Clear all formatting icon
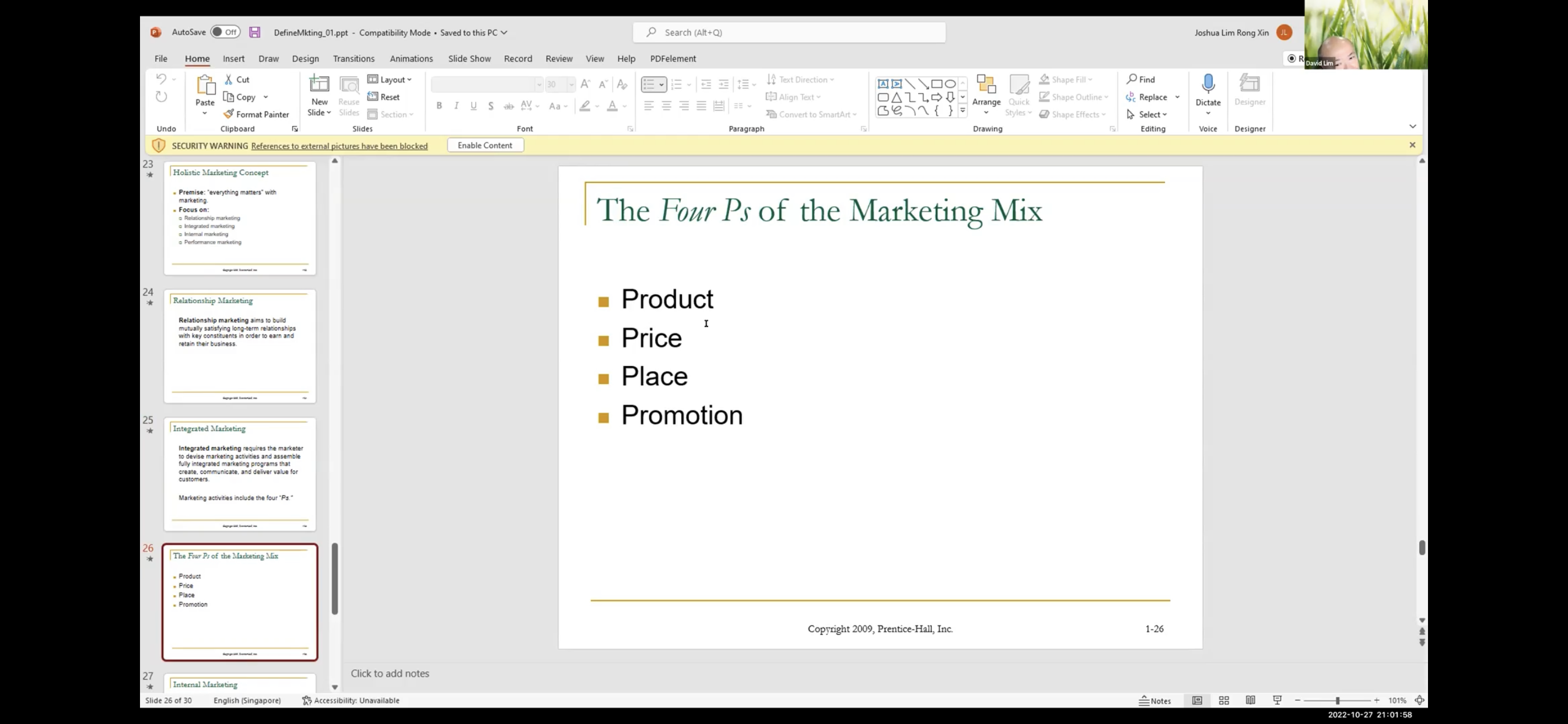 [621, 84]
